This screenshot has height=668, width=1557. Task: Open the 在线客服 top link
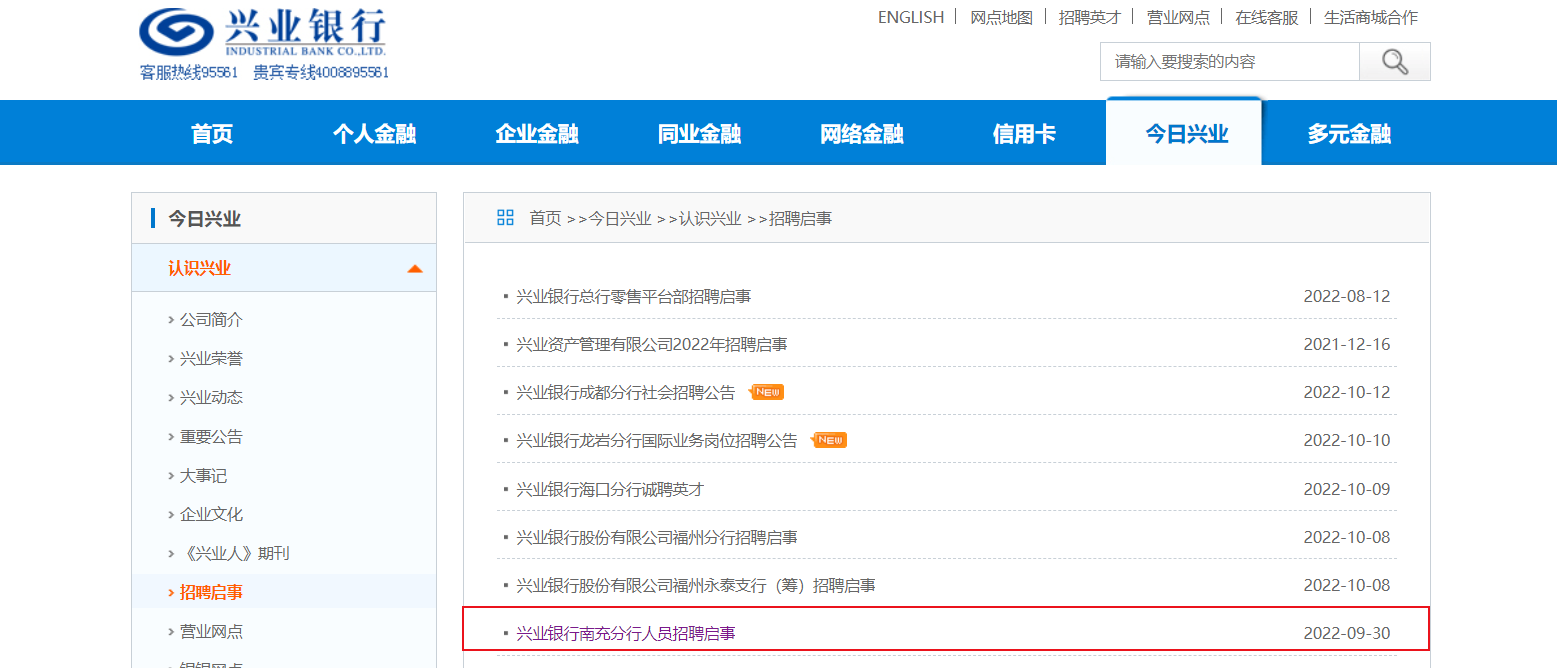[x=1266, y=17]
